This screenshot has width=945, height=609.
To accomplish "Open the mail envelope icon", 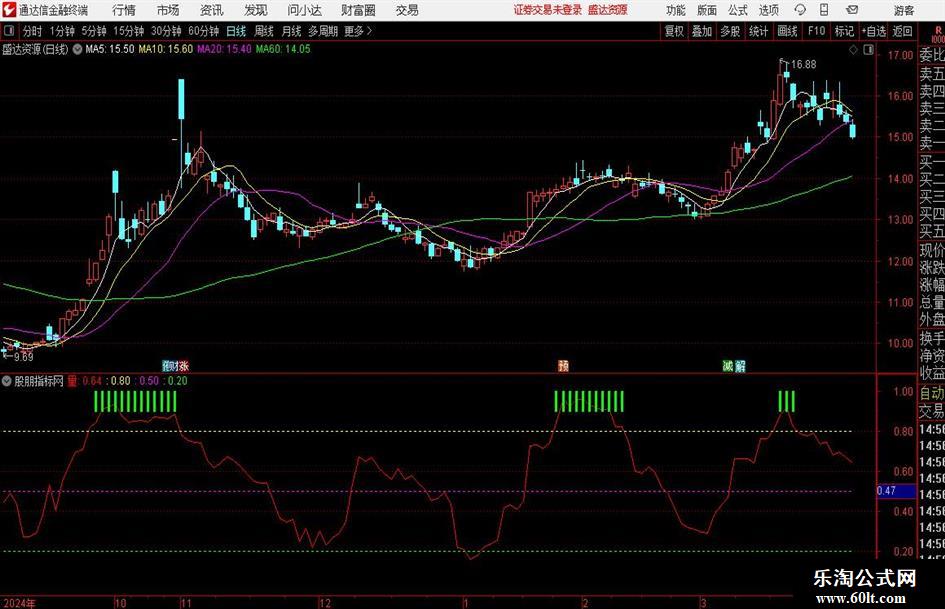I will coord(852,10).
